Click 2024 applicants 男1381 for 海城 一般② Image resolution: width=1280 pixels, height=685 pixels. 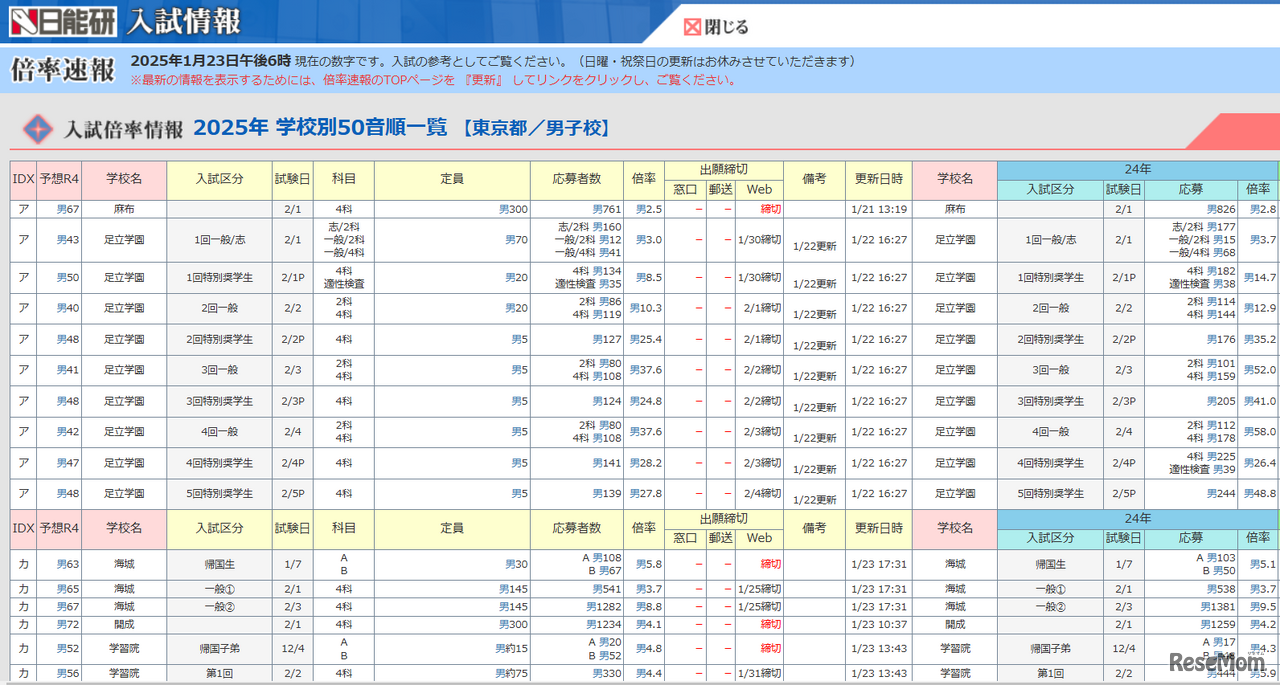point(1218,607)
